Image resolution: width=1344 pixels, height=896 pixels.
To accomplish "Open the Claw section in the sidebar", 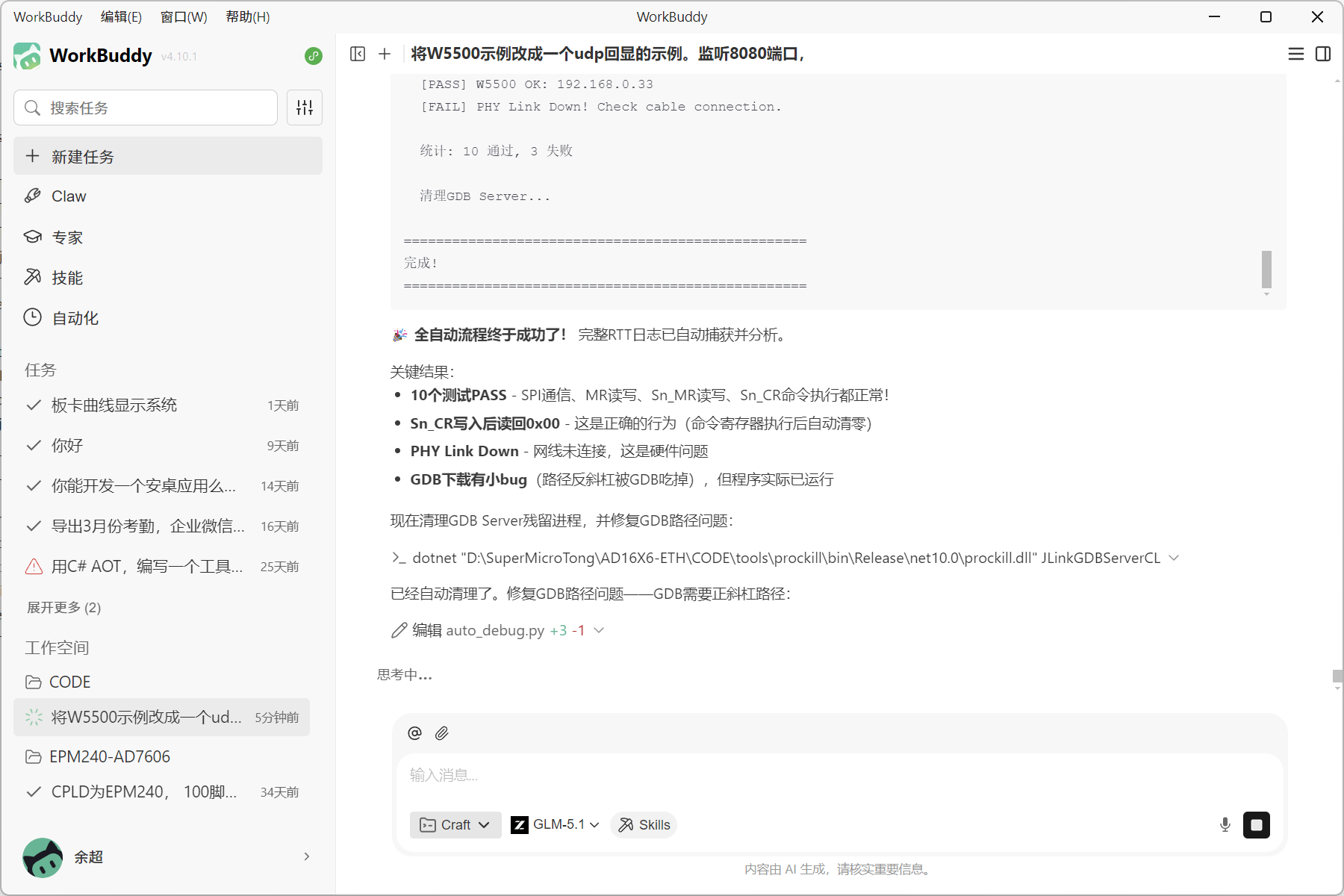I will 66,196.
